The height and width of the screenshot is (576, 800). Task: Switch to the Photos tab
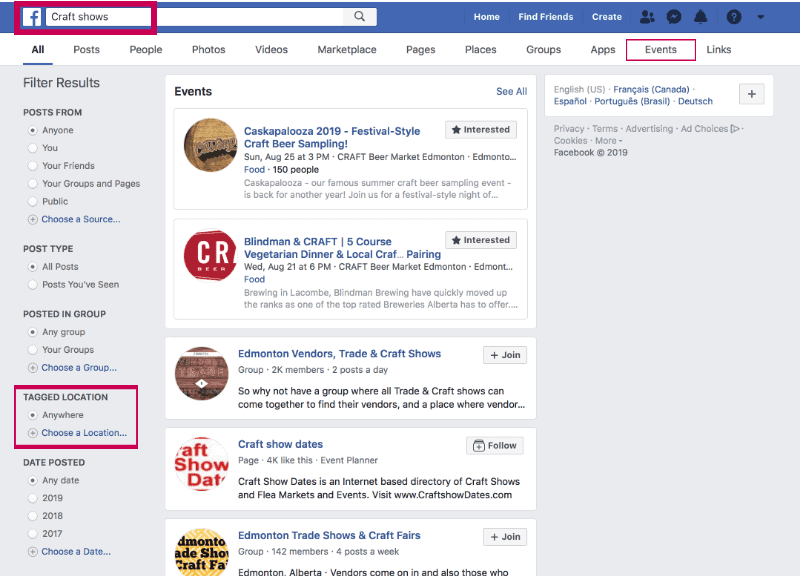(x=208, y=49)
